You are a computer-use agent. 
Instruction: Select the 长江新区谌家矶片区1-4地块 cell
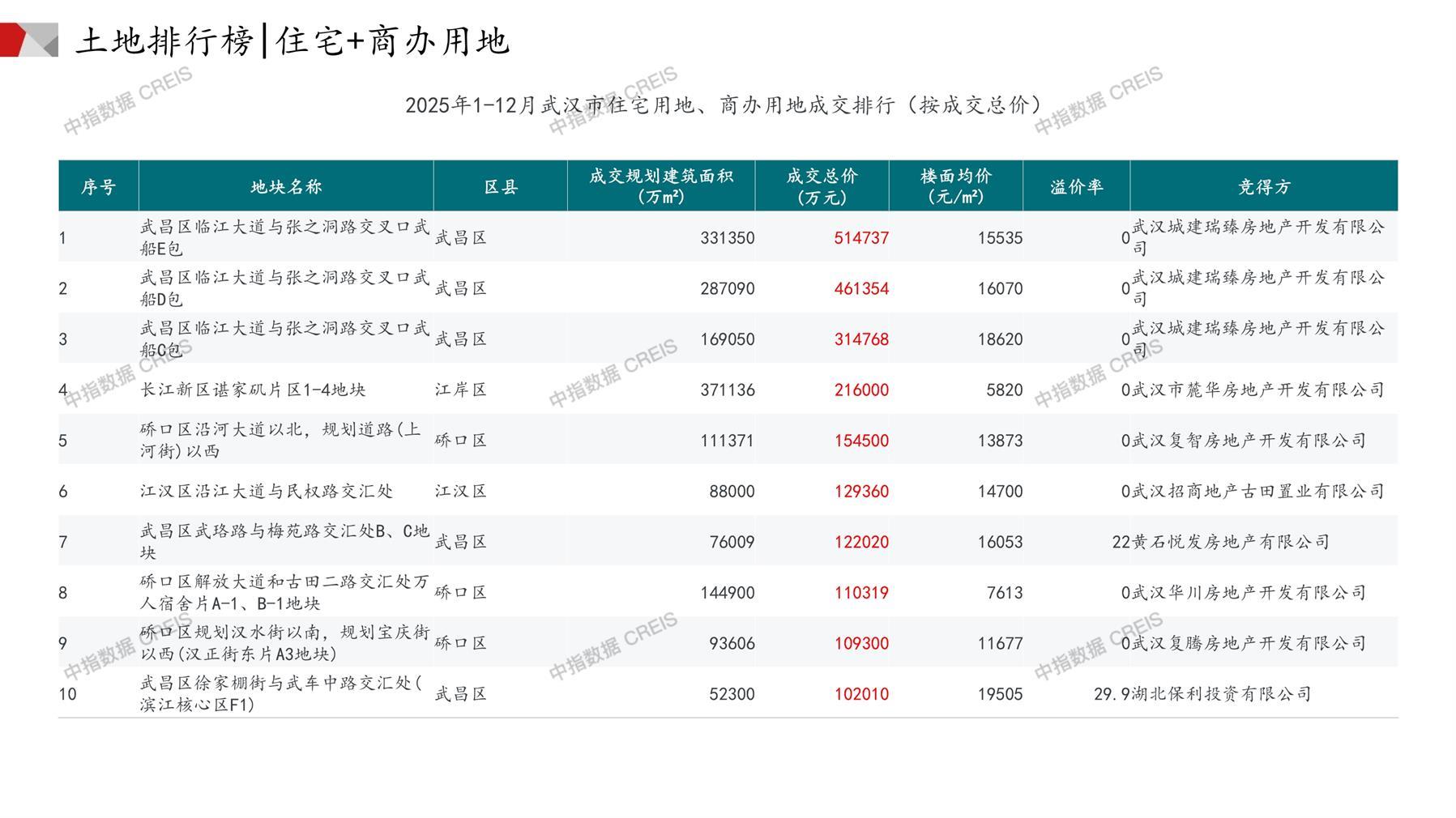tap(253, 390)
